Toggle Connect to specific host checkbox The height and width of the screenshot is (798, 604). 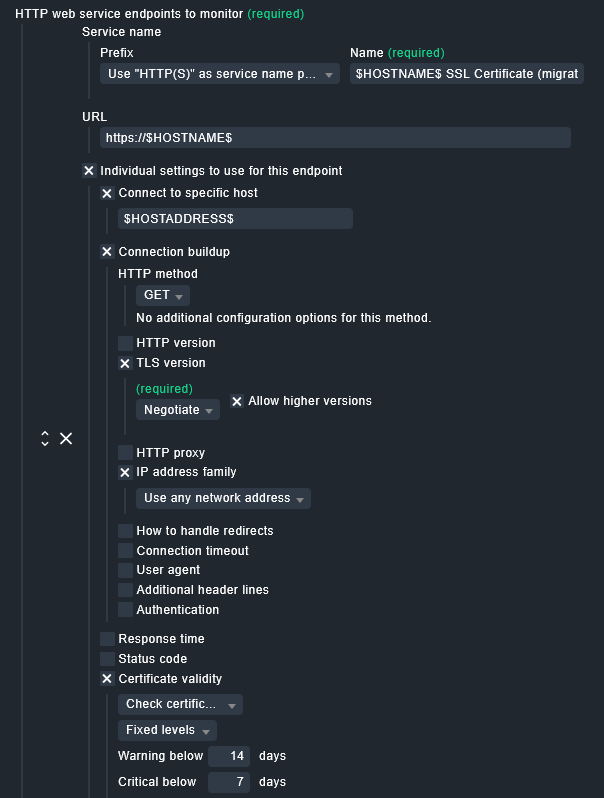point(107,193)
